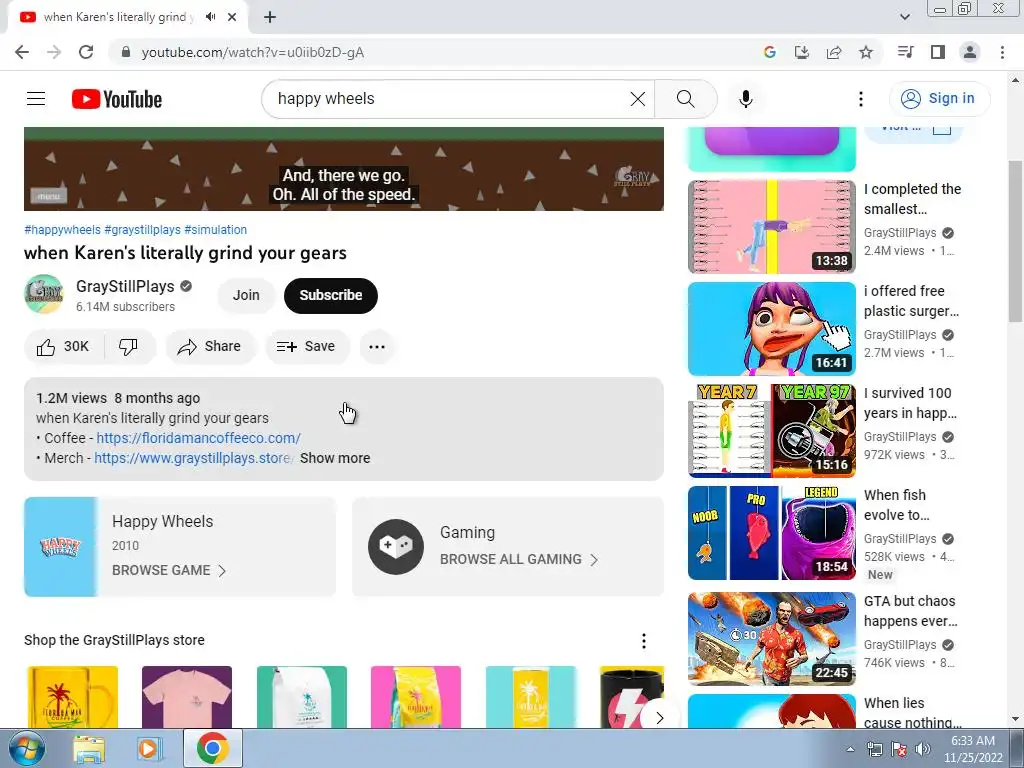The height and width of the screenshot is (768, 1024).
Task: Open the pink t-shirt merch item
Action: (x=187, y=697)
